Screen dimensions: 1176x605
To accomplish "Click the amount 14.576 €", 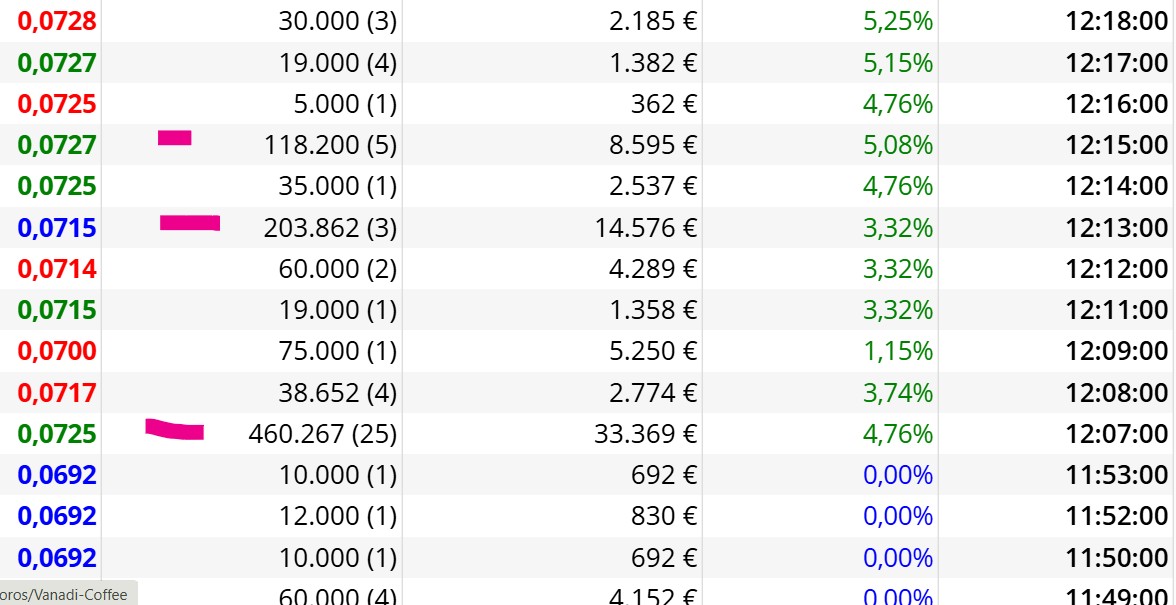I will tap(646, 227).
